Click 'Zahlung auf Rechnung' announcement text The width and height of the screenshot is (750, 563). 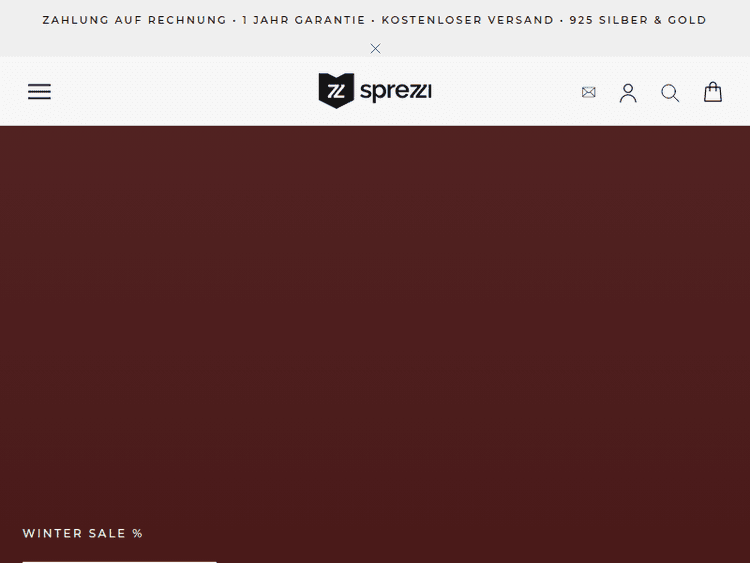[x=134, y=20]
